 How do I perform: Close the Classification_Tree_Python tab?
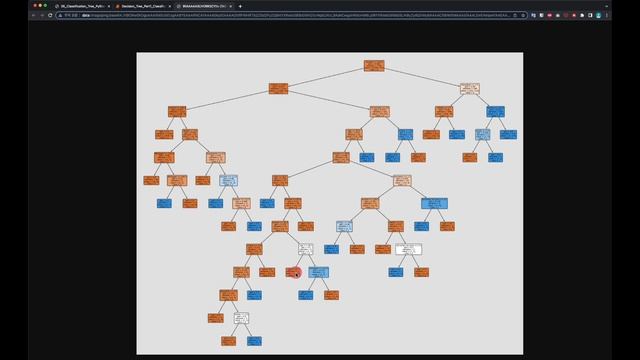coord(109,6)
